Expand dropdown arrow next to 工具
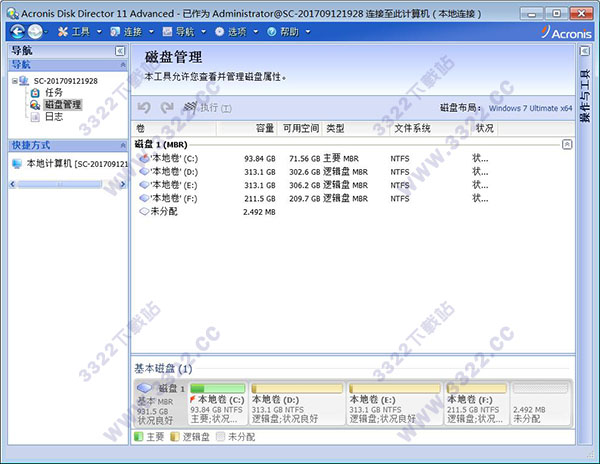 click(x=99, y=32)
